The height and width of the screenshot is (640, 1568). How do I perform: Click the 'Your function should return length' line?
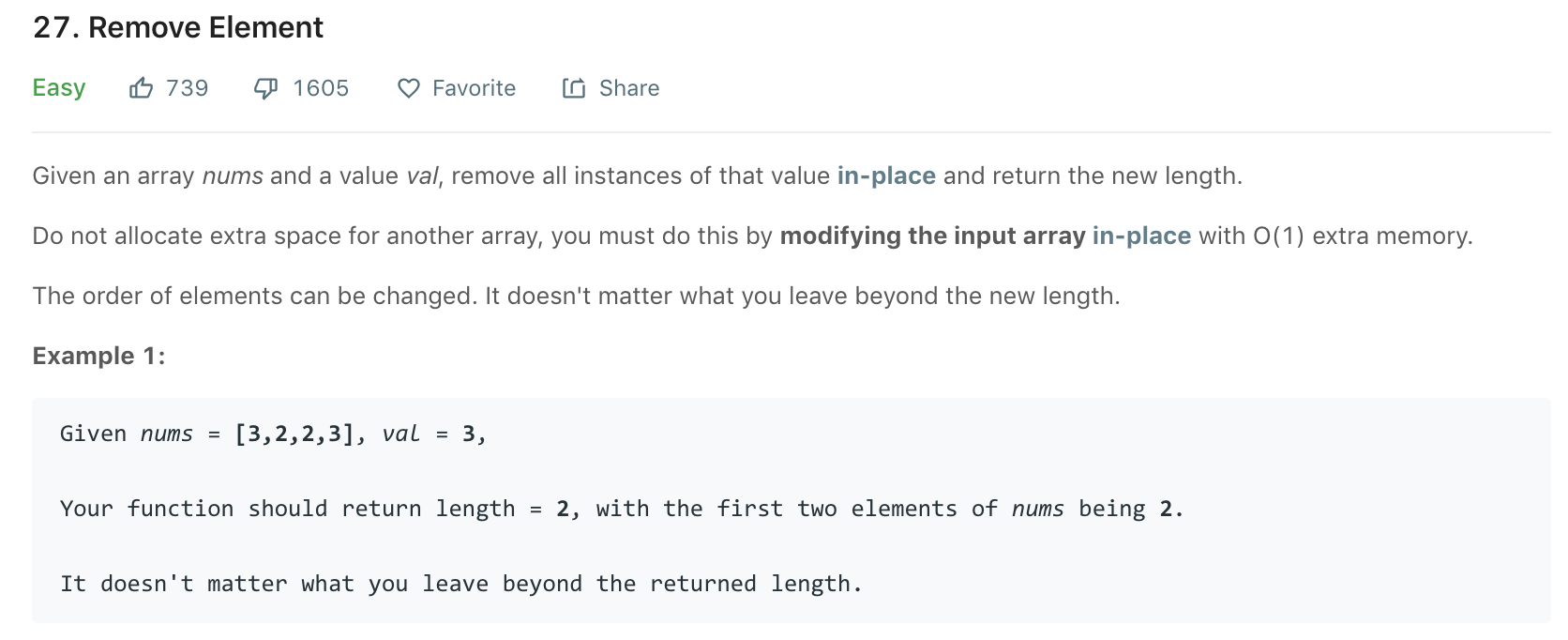622,509
